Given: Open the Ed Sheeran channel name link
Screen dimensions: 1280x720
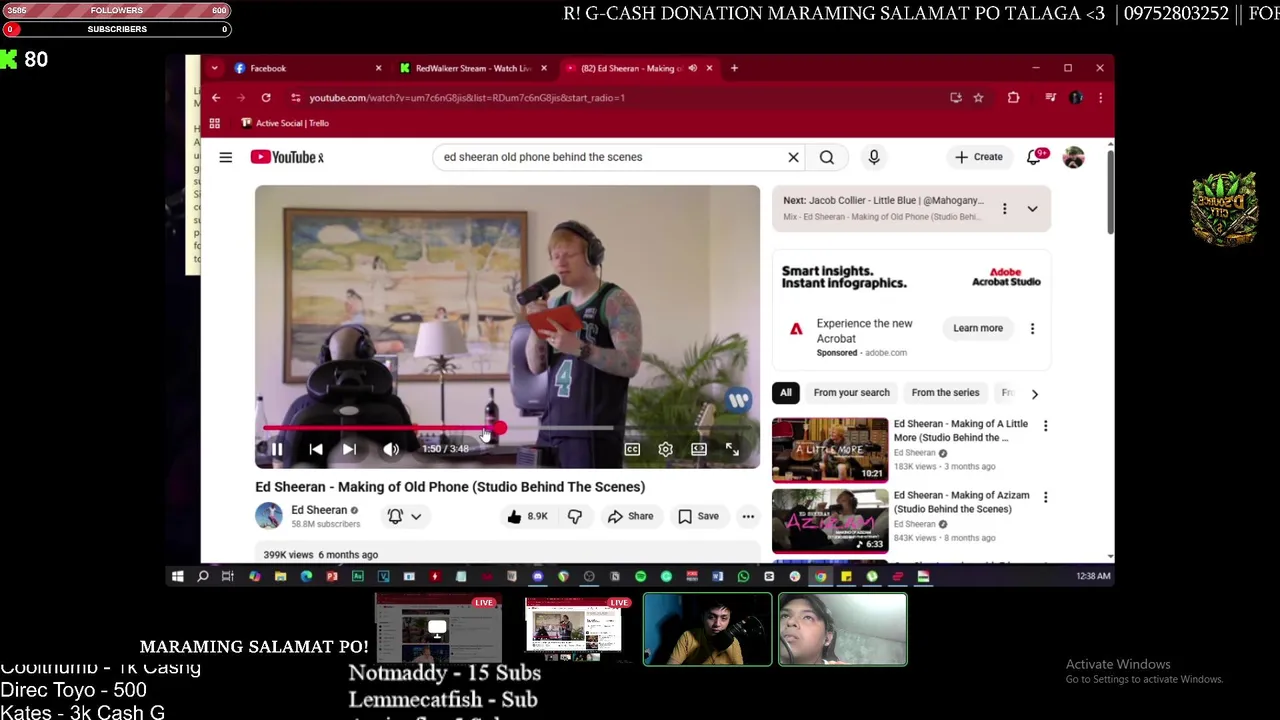Looking at the screenshot, I should pyautogui.click(x=319, y=510).
